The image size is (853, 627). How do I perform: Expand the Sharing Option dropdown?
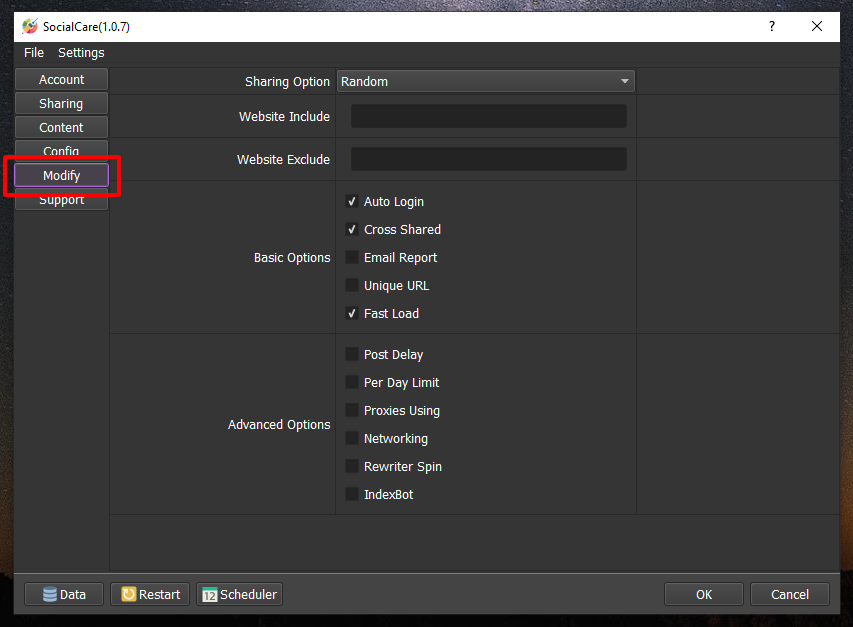485,82
